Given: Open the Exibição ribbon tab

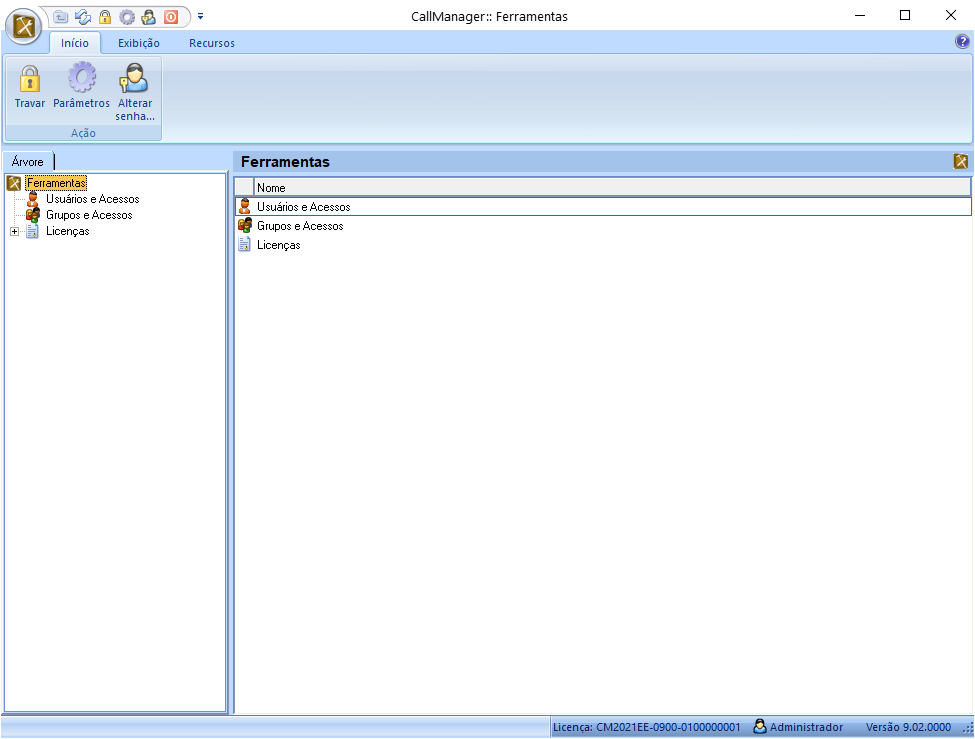Looking at the screenshot, I should tap(139, 43).
